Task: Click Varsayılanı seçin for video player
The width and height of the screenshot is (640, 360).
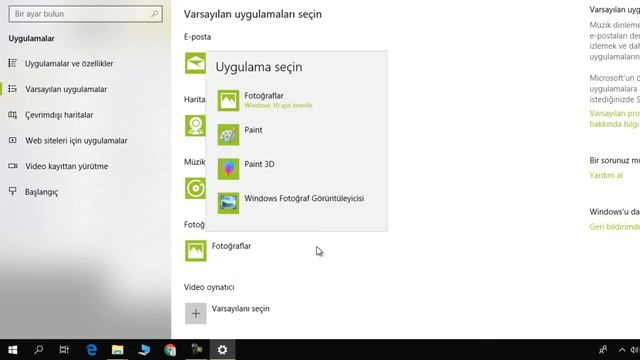Action: click(240, 309)
